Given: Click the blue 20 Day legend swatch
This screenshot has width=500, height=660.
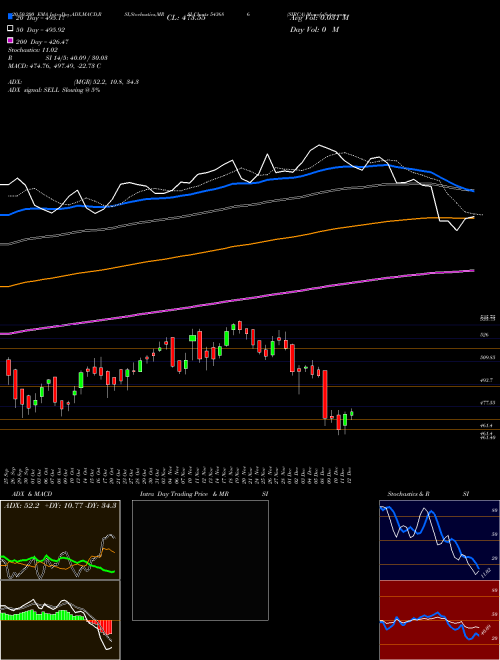Looking at the screenshot, I should [11, 17].
